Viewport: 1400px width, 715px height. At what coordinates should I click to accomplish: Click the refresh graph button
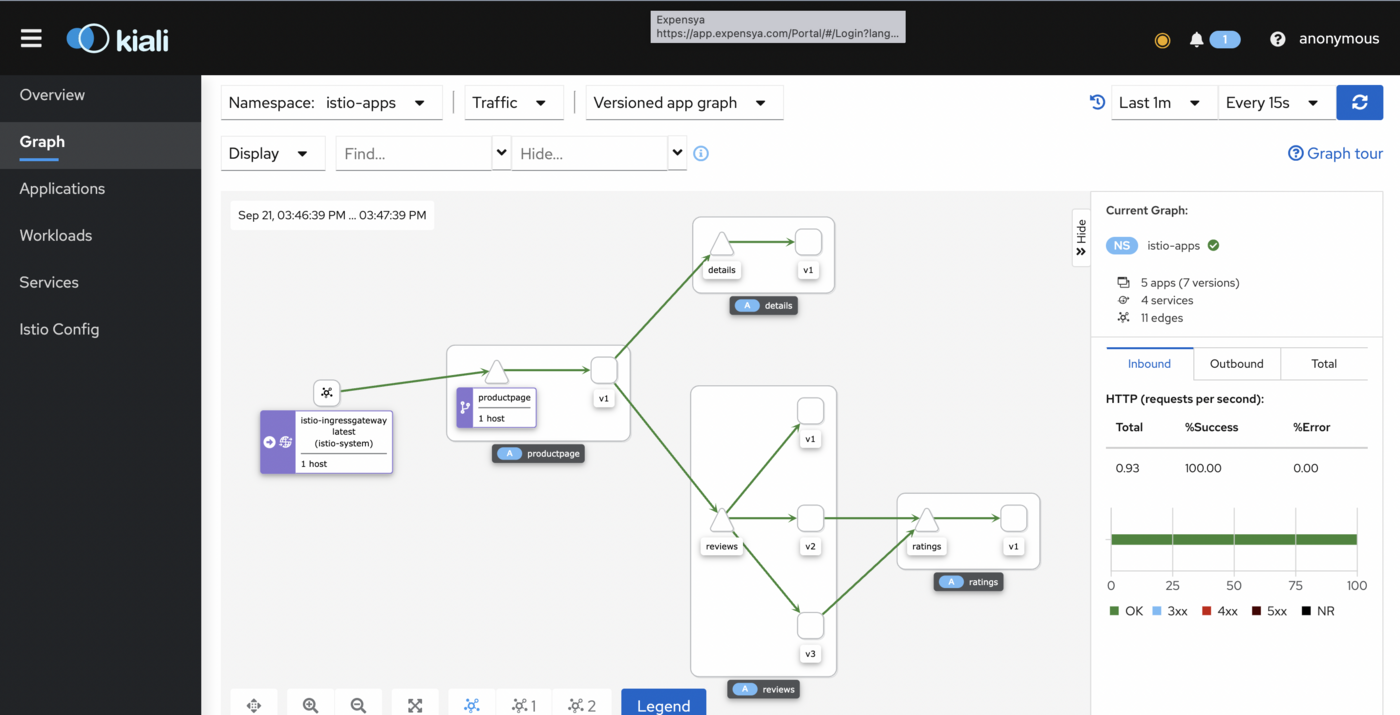coord(1359,103)
